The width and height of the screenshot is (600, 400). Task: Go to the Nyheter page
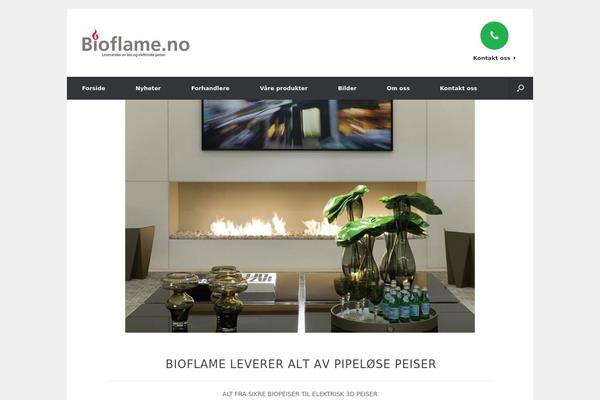click(x=148, y=88)
